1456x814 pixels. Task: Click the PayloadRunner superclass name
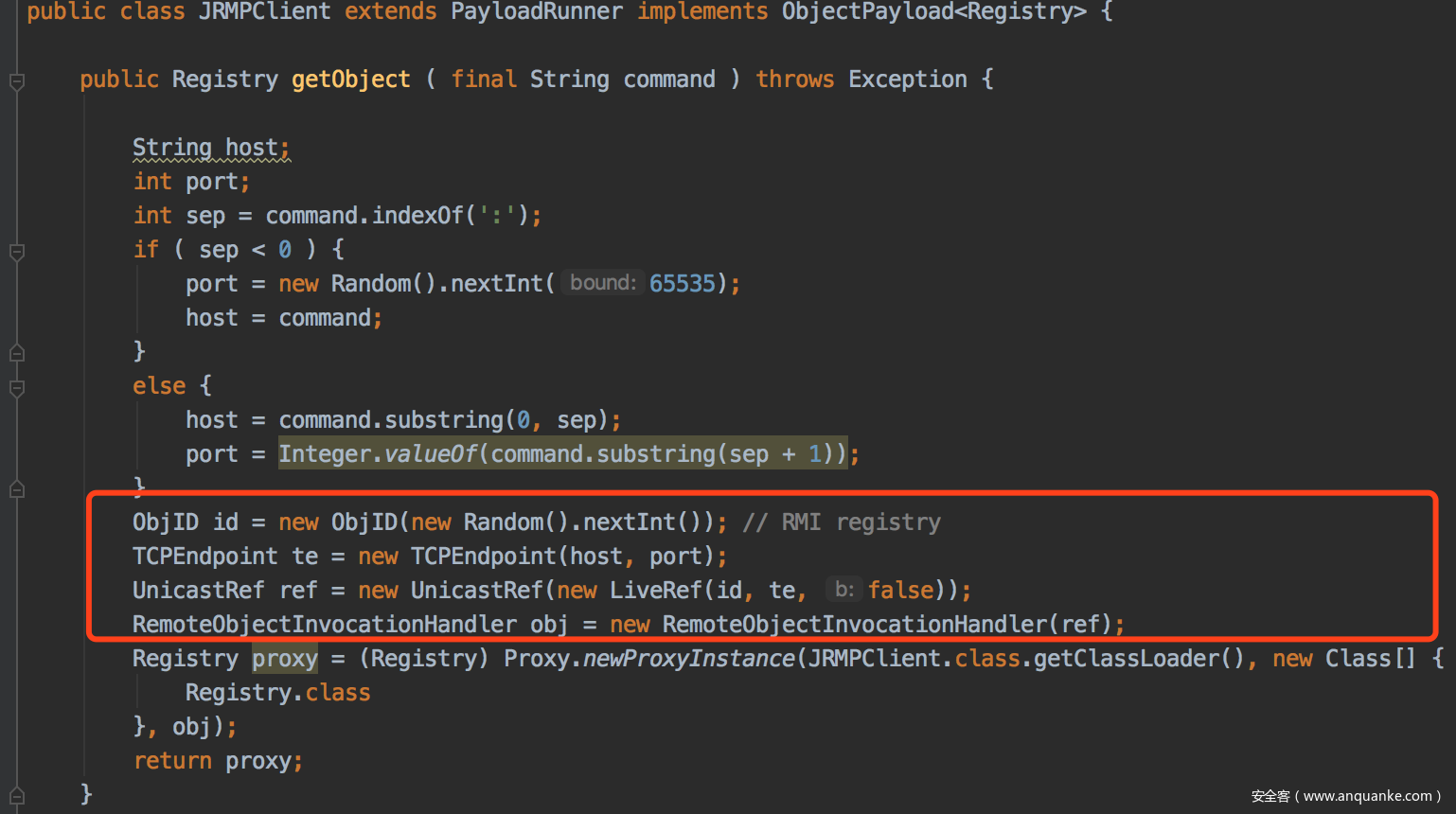coord(537,11)
